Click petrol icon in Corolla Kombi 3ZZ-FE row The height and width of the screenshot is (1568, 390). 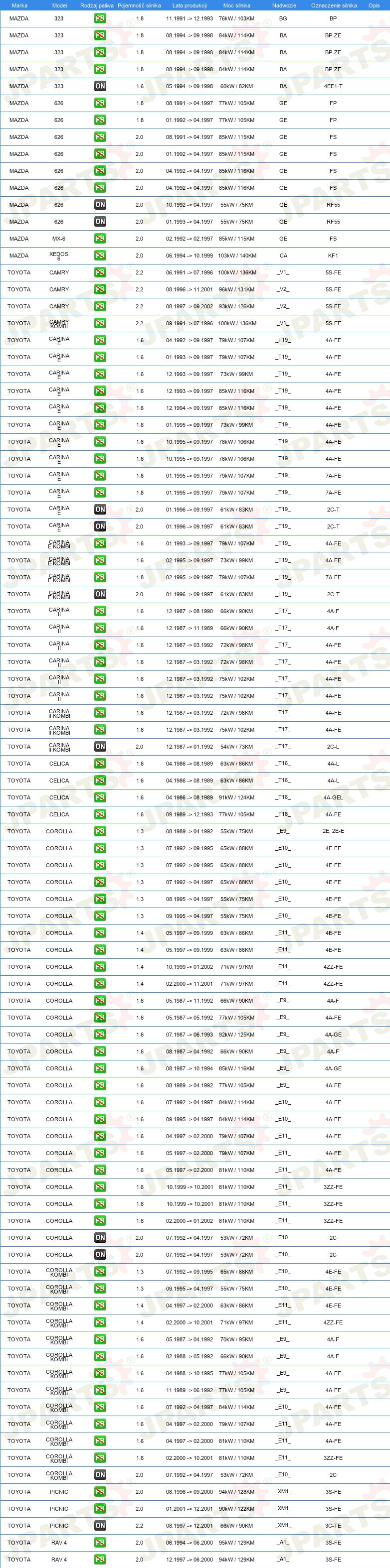click(100, 1458)
